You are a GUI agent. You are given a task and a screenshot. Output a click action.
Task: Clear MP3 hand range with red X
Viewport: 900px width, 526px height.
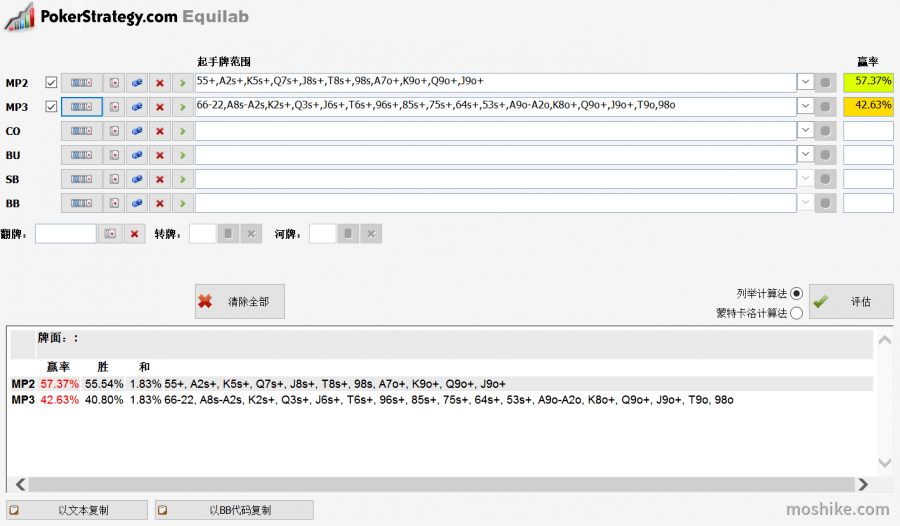[x=160, y=107]
